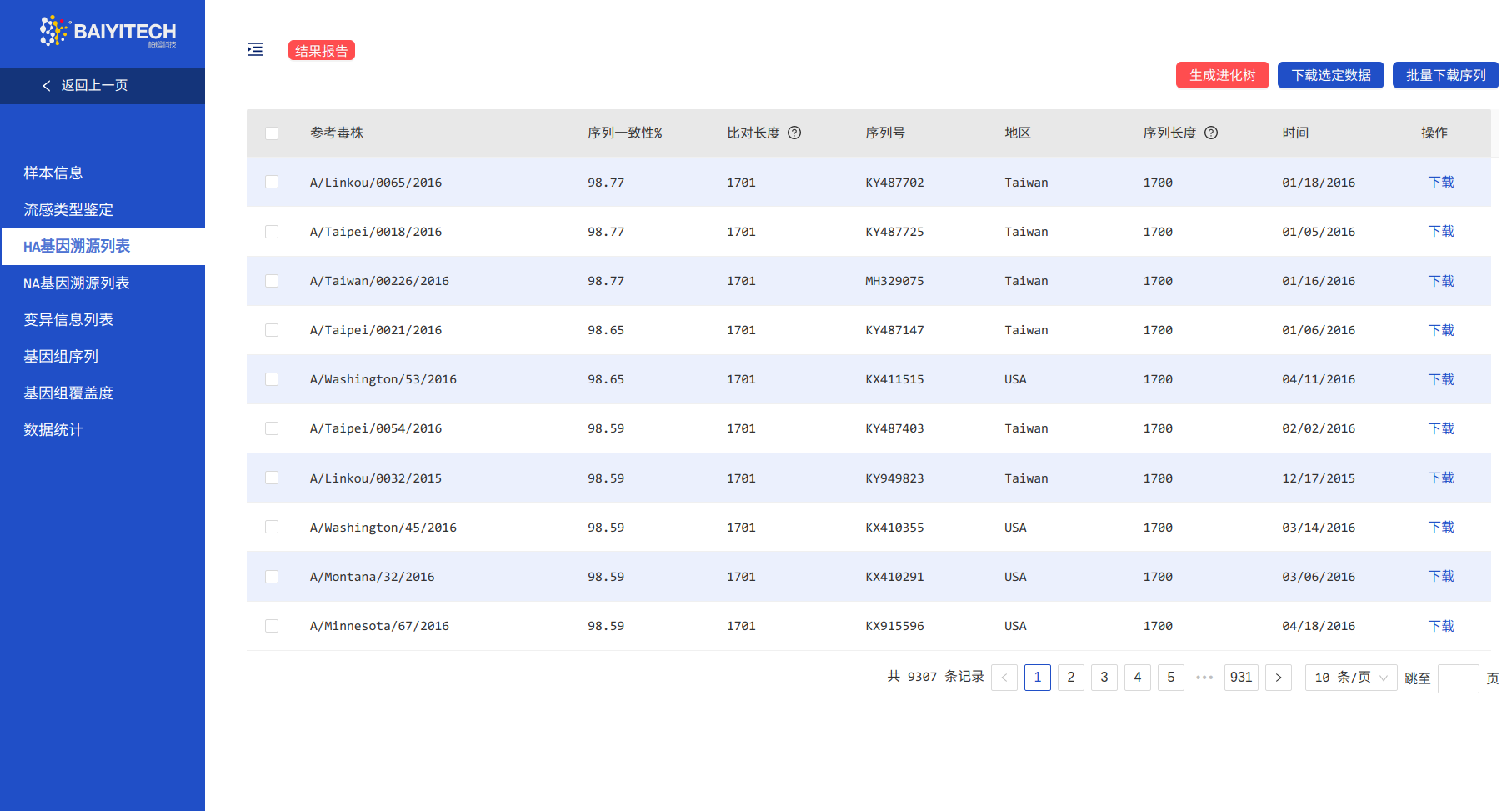1512x811 pixels.
Task: Click the 12/17/2015 date cell
Action: point(1319,478)
